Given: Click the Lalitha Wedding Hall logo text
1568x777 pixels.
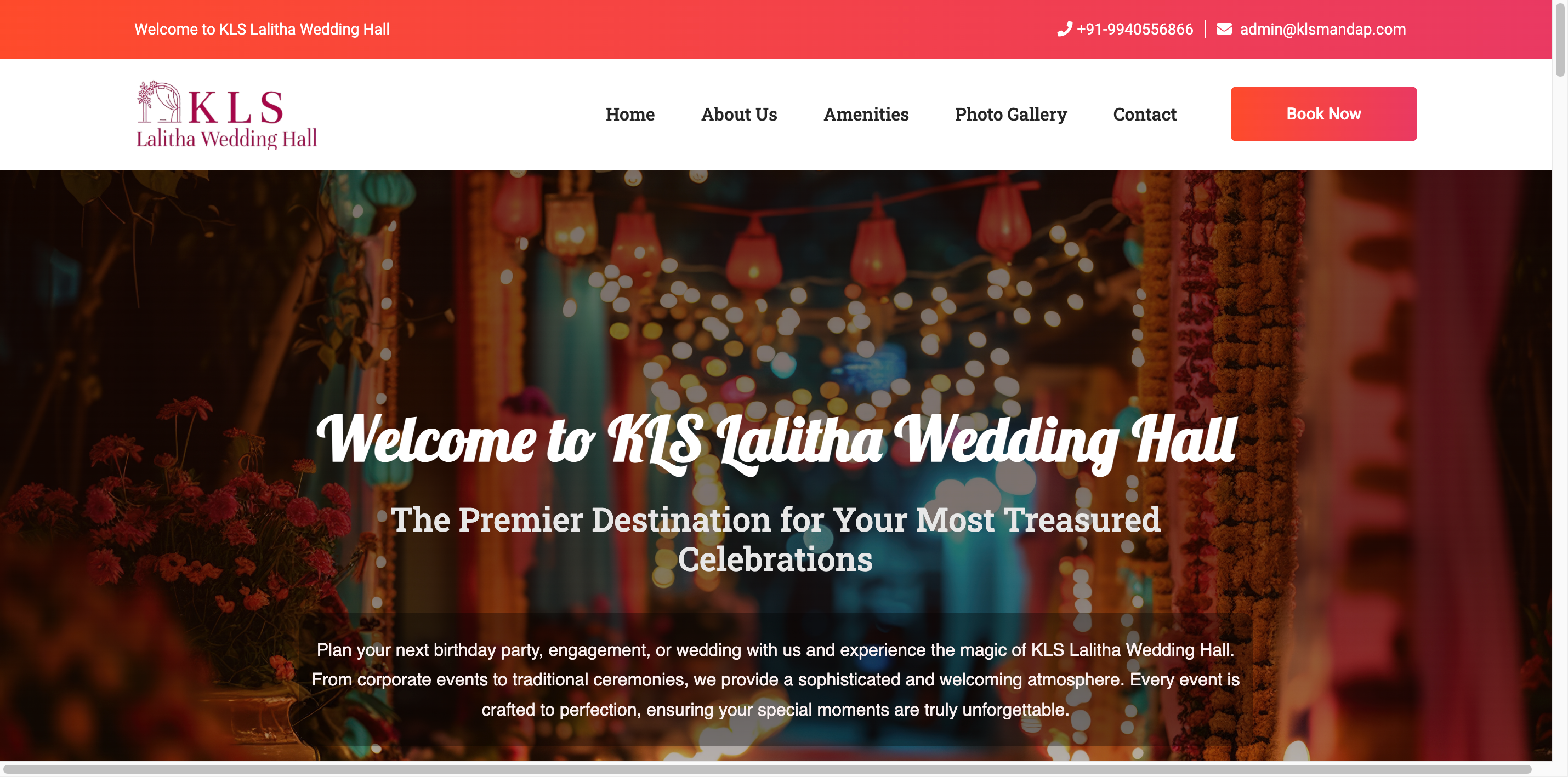Looking at the screenshot, I should pyautogui.click(x=226, y=138).
